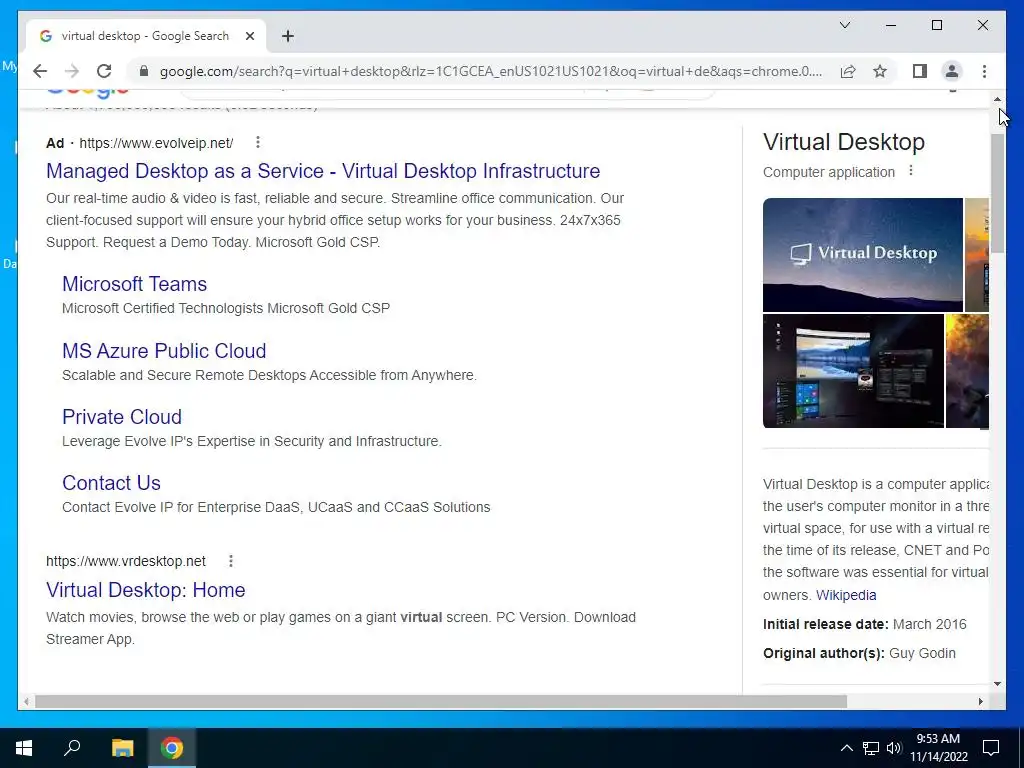The image size is (1024, 768).
Task: Click the vertical scrollbar thumb
Action: click(x=997, y=193)
